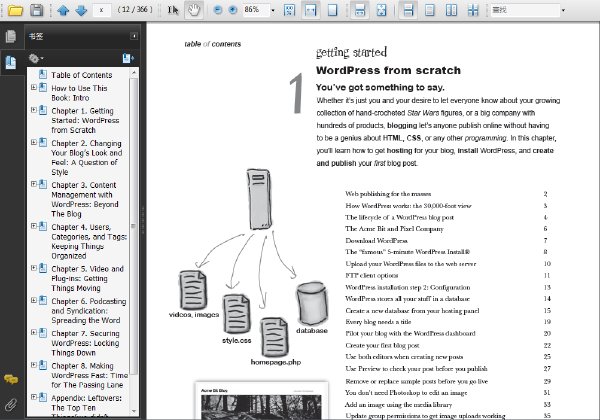Click the Open file folder icon
600x420 pixels.
(x=15, y=10)
